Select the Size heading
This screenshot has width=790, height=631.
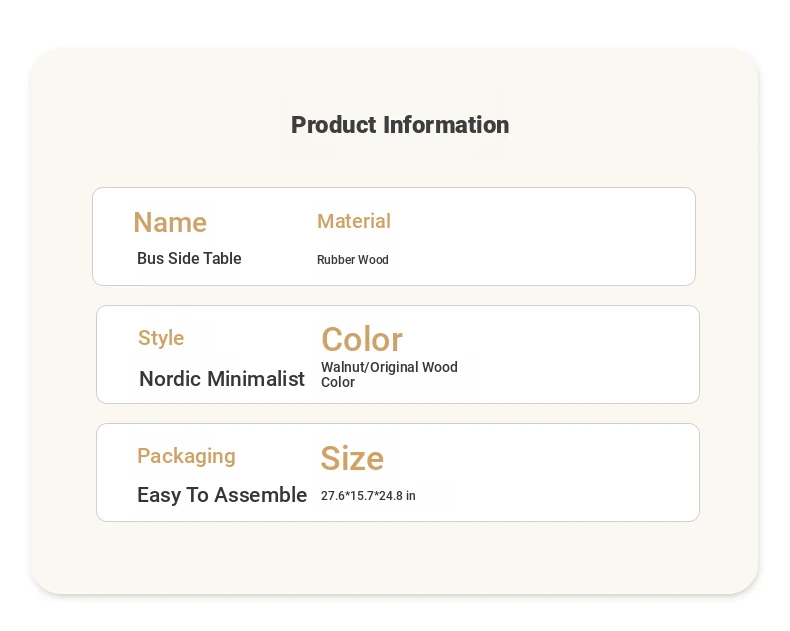point(352,458)
